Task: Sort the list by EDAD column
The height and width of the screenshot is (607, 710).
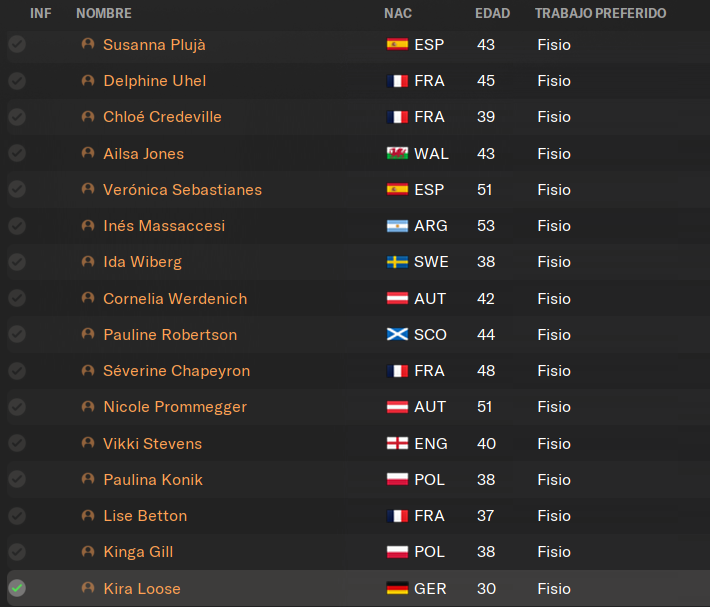Action: tap(492, 13)
